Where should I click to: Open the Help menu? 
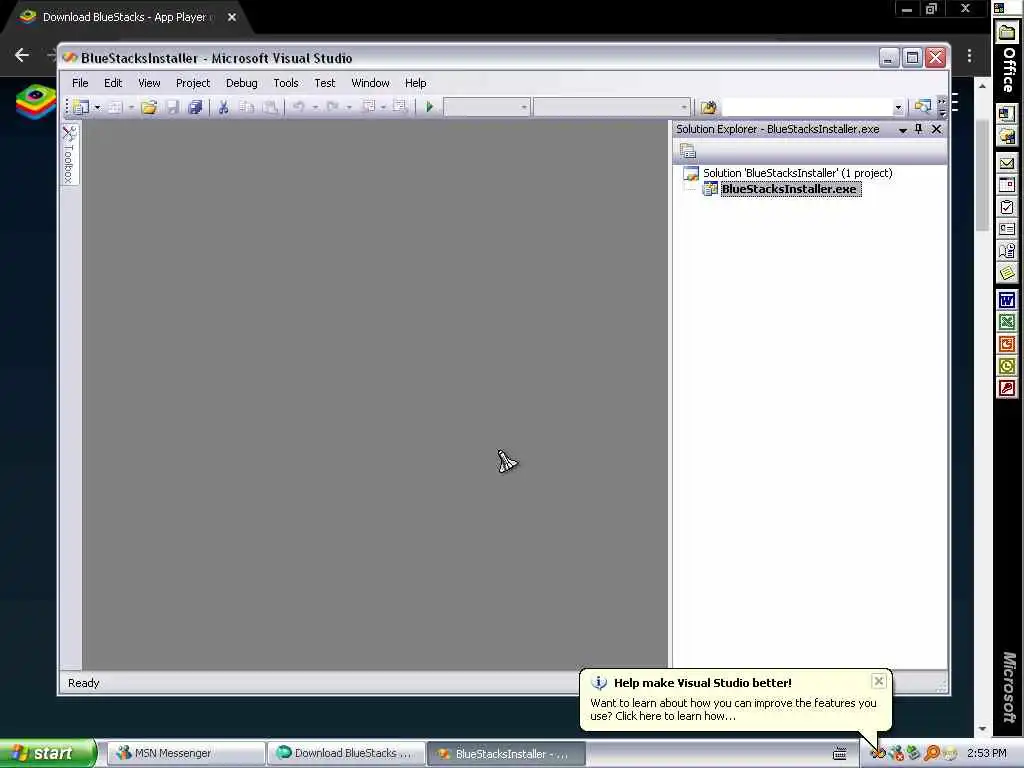point(415,83)
